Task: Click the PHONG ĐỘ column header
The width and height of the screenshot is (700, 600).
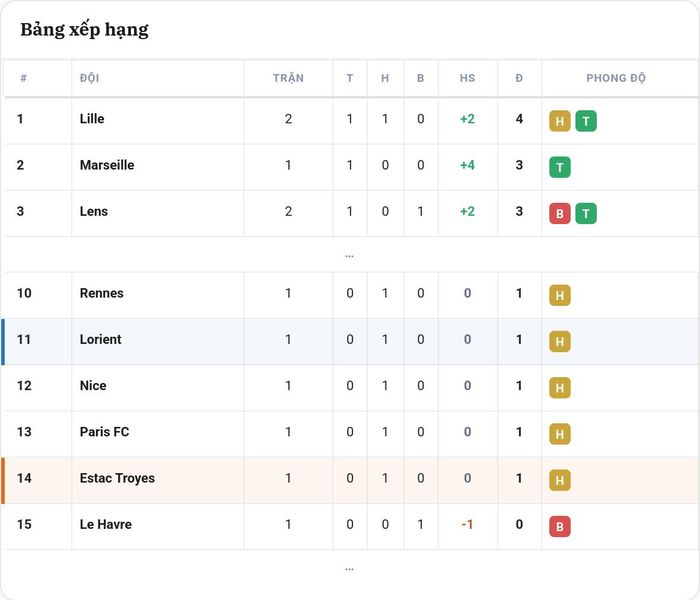Action: [616, 78]
